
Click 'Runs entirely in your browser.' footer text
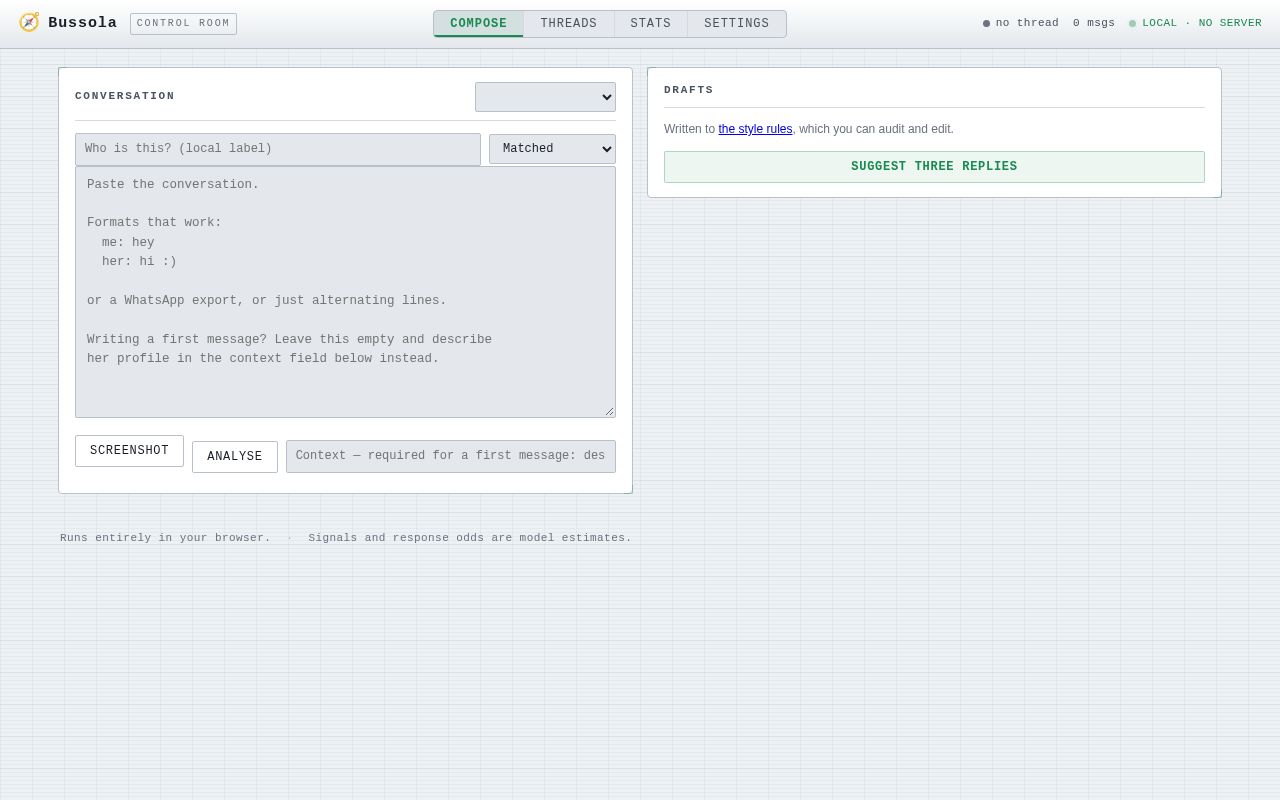click(165, 538)
